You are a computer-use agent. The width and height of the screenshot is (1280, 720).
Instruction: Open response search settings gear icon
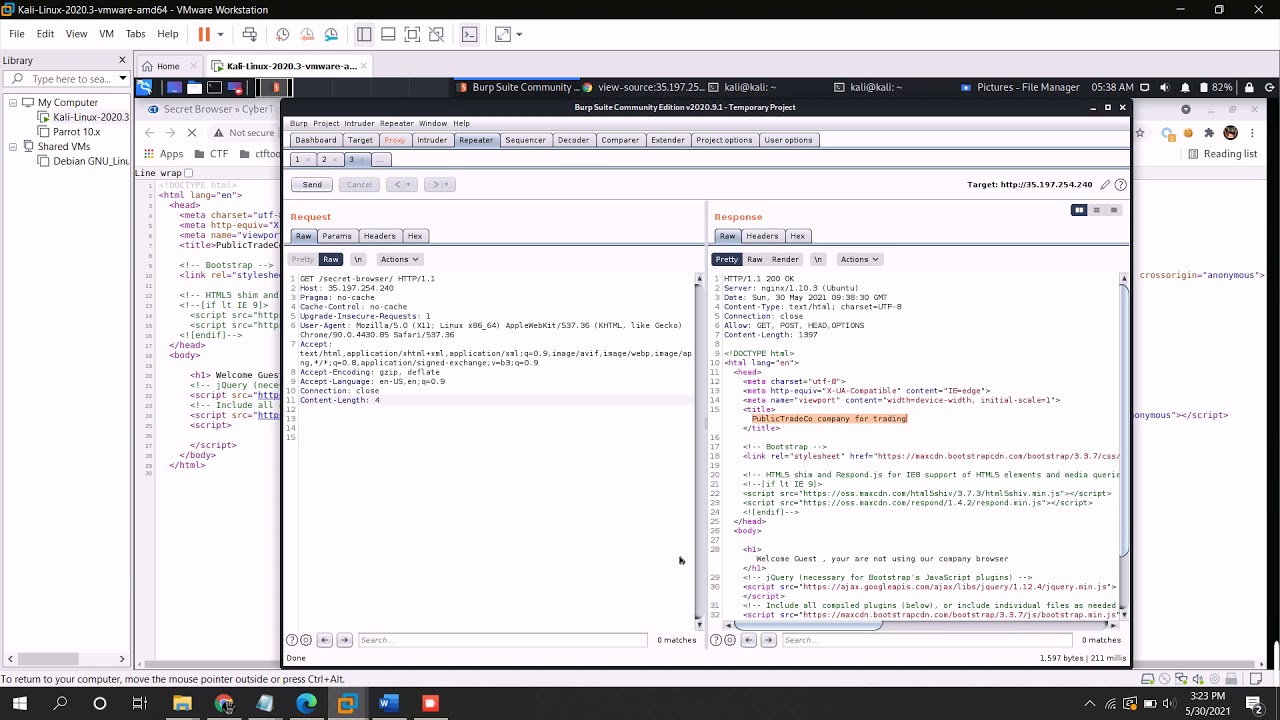[x=730, y=640]
